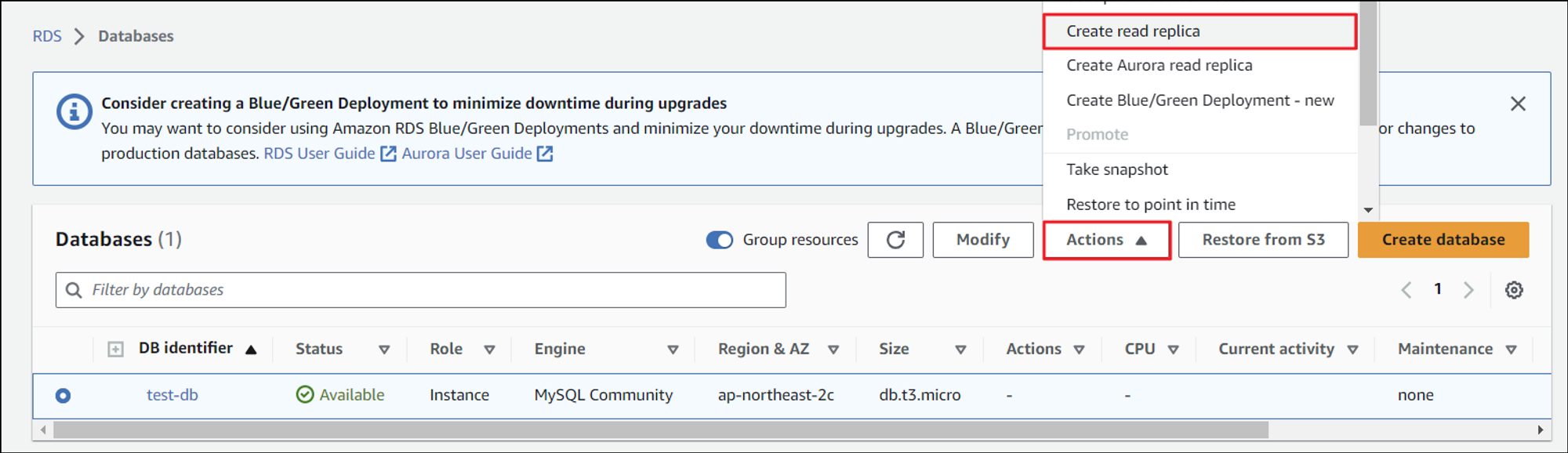The image size is (1568, 453).
Task: Dismiss the Blue/Green Deployment info banner
Action: pyautogui.click(x=1518, y=104)
